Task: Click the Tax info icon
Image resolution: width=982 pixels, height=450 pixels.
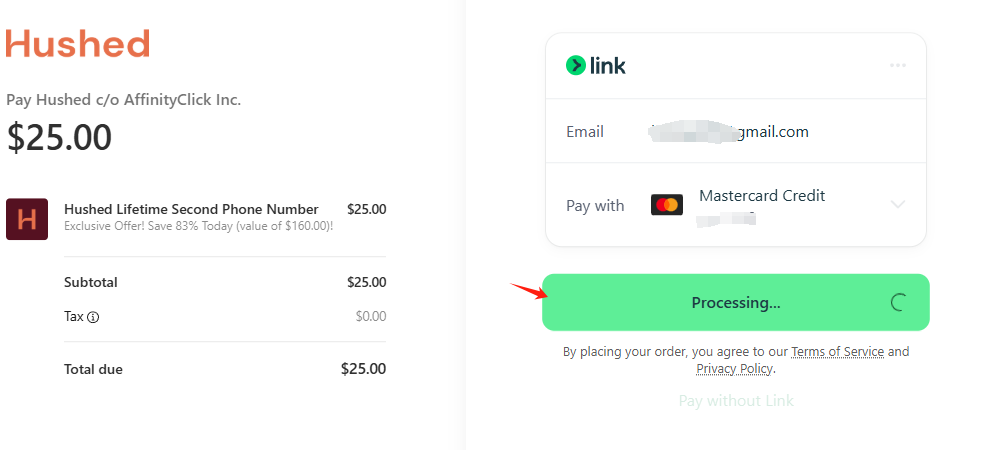Action: (93, 317)
